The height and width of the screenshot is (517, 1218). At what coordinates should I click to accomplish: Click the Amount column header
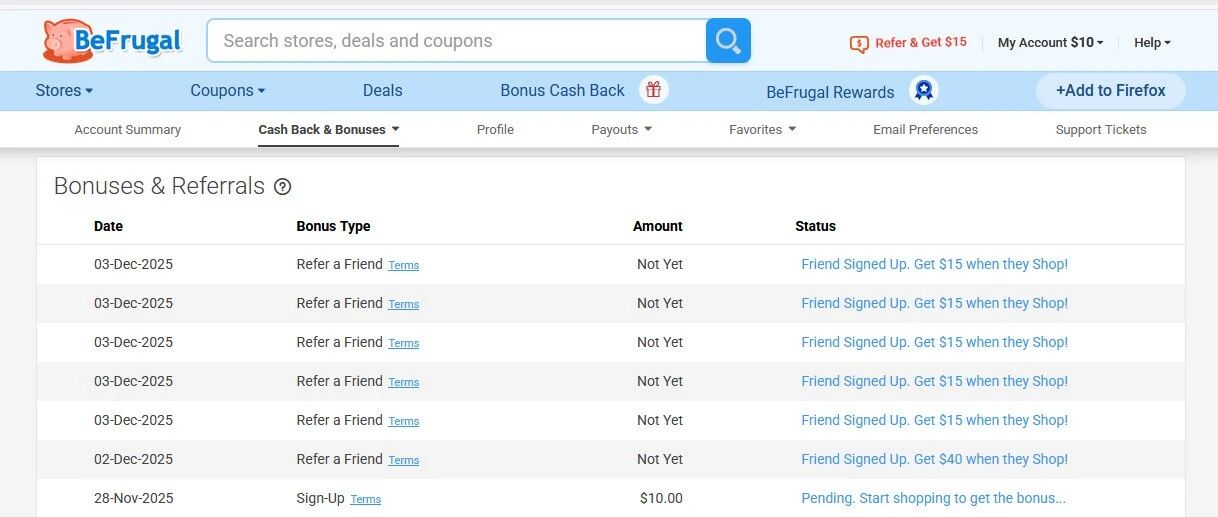click(658, 226)
